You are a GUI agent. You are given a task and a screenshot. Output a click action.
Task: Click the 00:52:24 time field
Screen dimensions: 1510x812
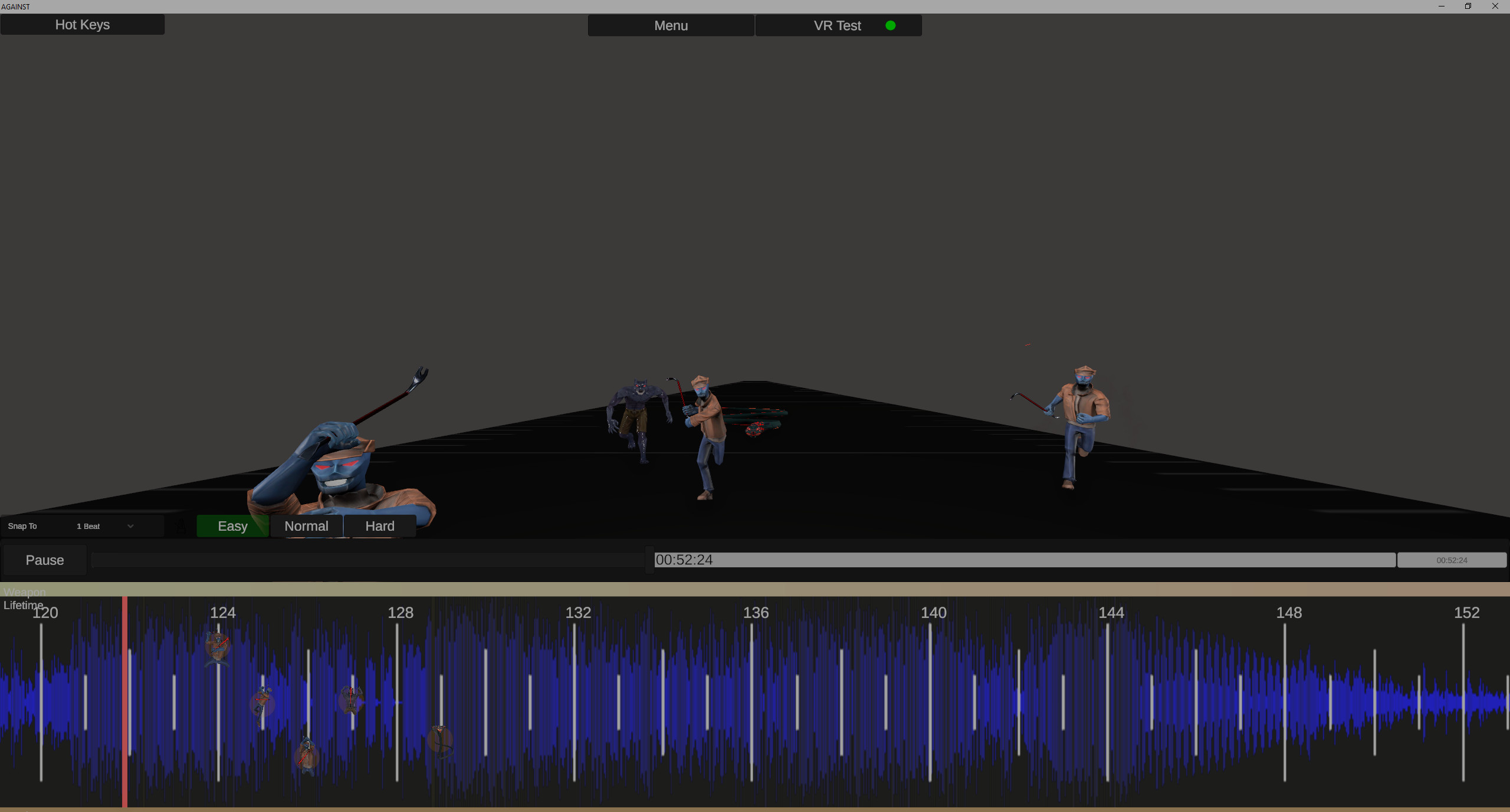(x=685, y=560)
